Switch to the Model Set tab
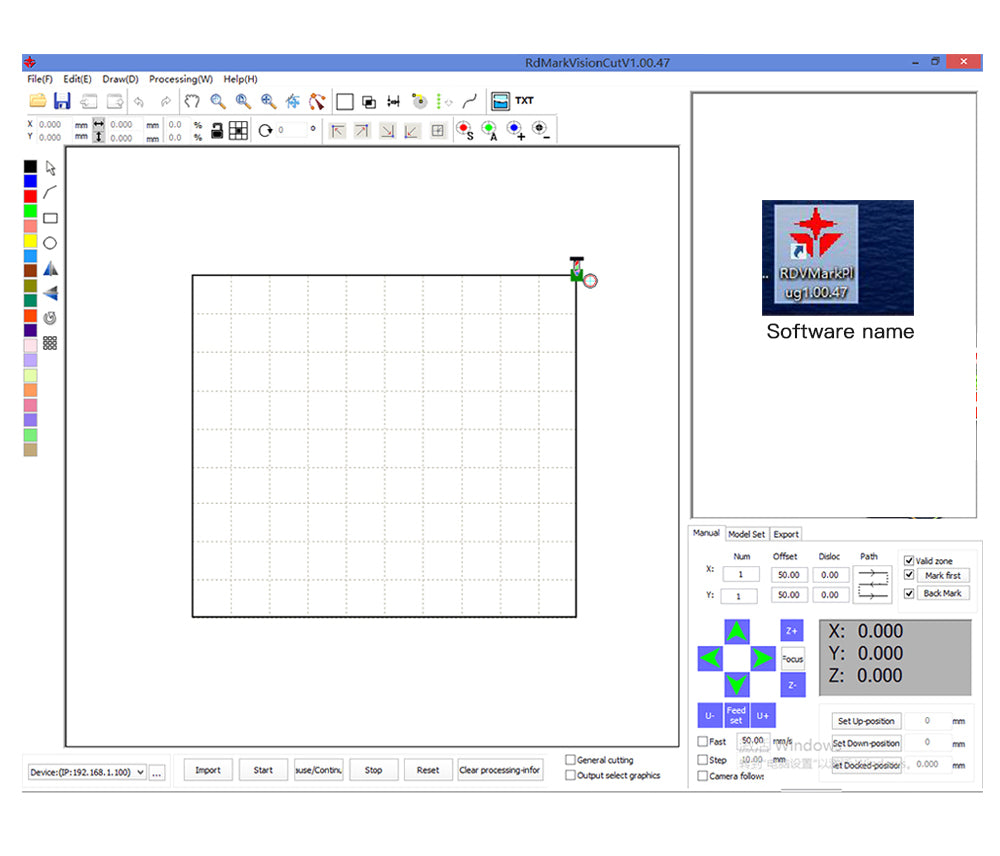This screenshot has height=856, width=1000. point(747,534)
